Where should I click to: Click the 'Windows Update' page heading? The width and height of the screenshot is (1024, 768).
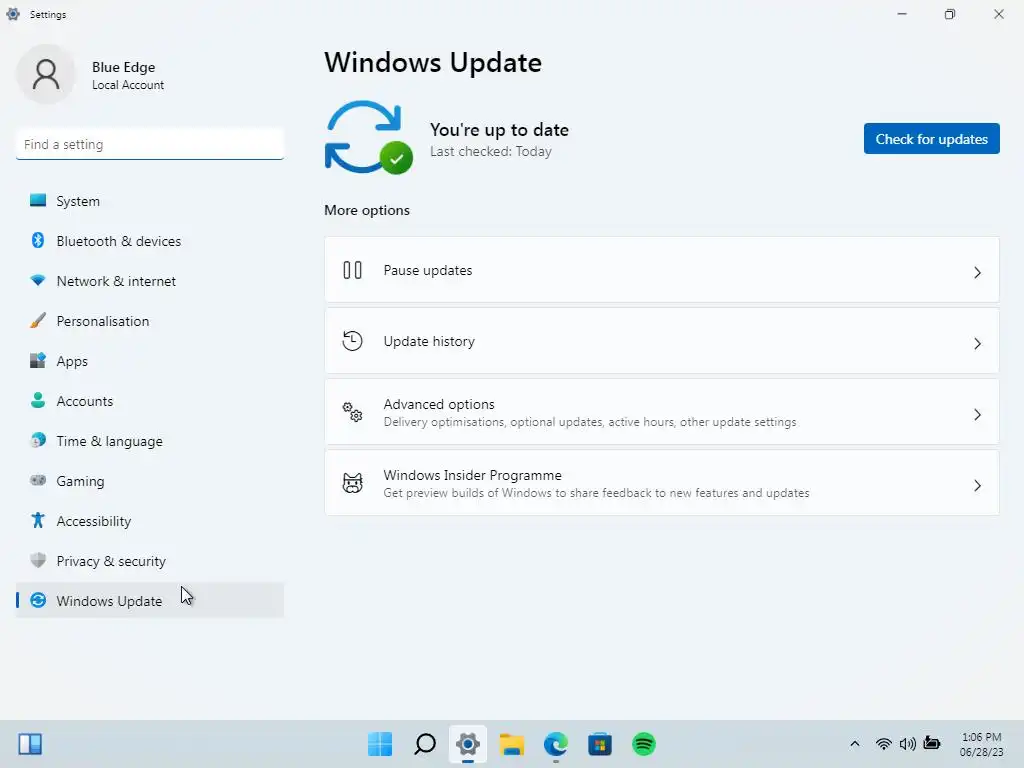click(x=433, y=62)
